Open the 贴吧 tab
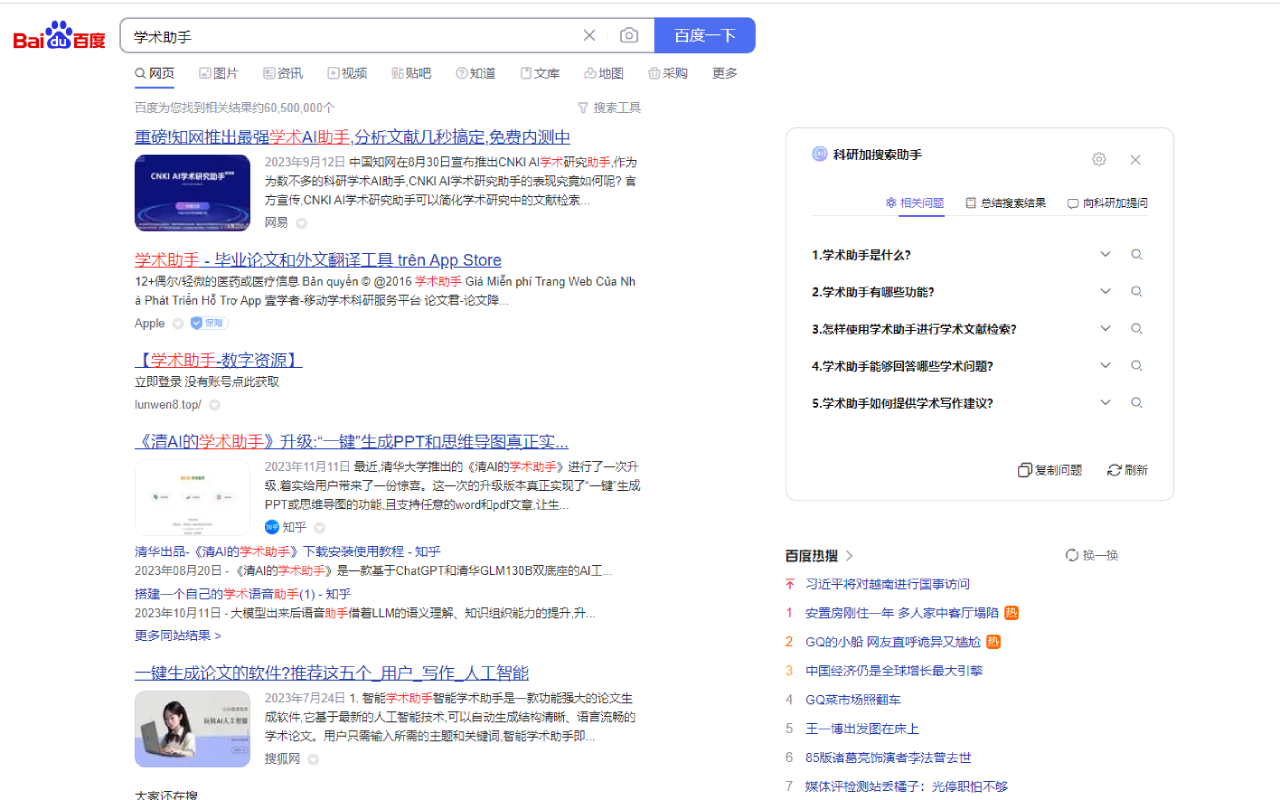This screenshot has width=1280, height=800. click(411, 73)
